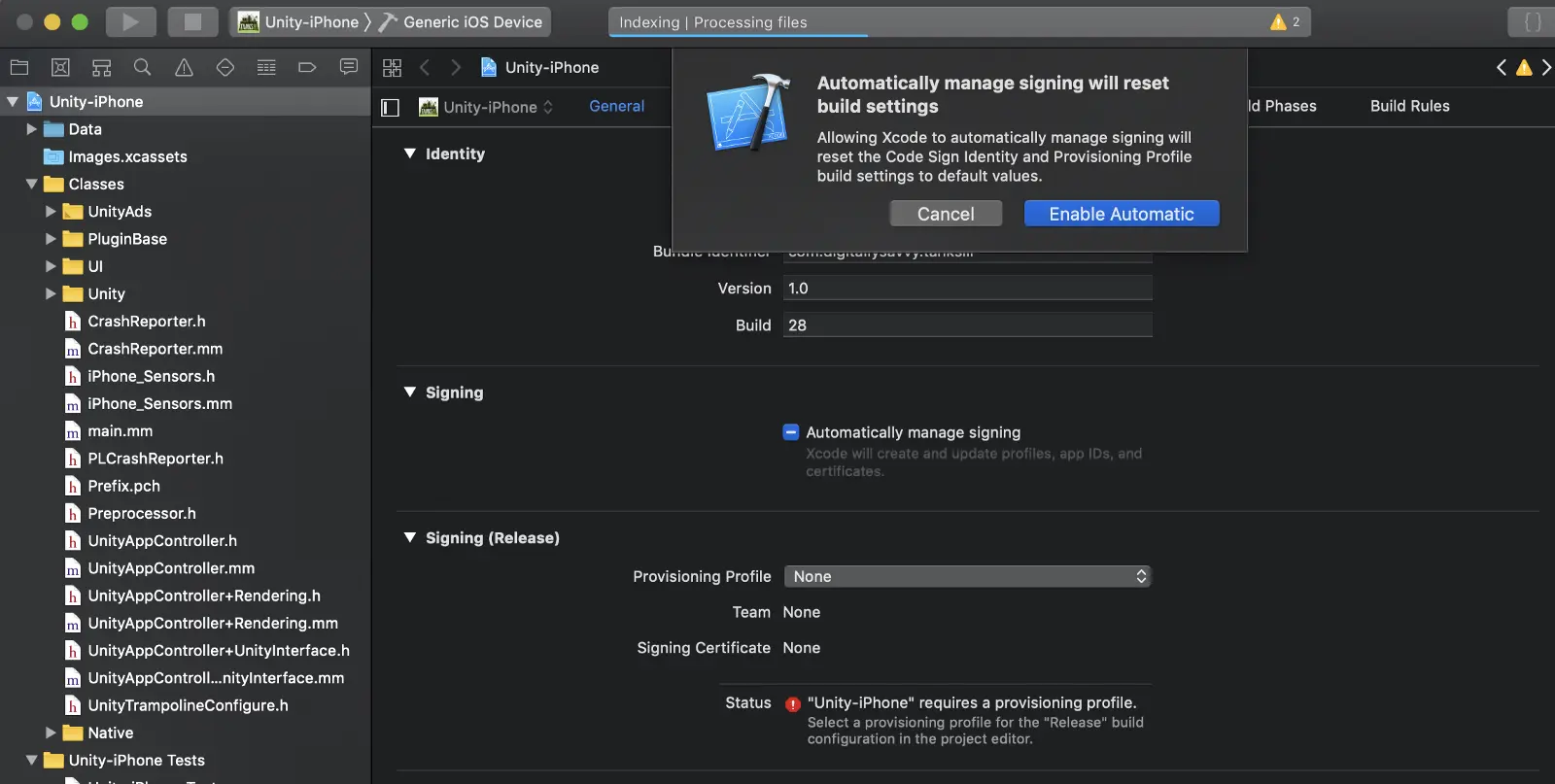
Task: Click the Stop button in toolbar
Action: pos(192,21)
